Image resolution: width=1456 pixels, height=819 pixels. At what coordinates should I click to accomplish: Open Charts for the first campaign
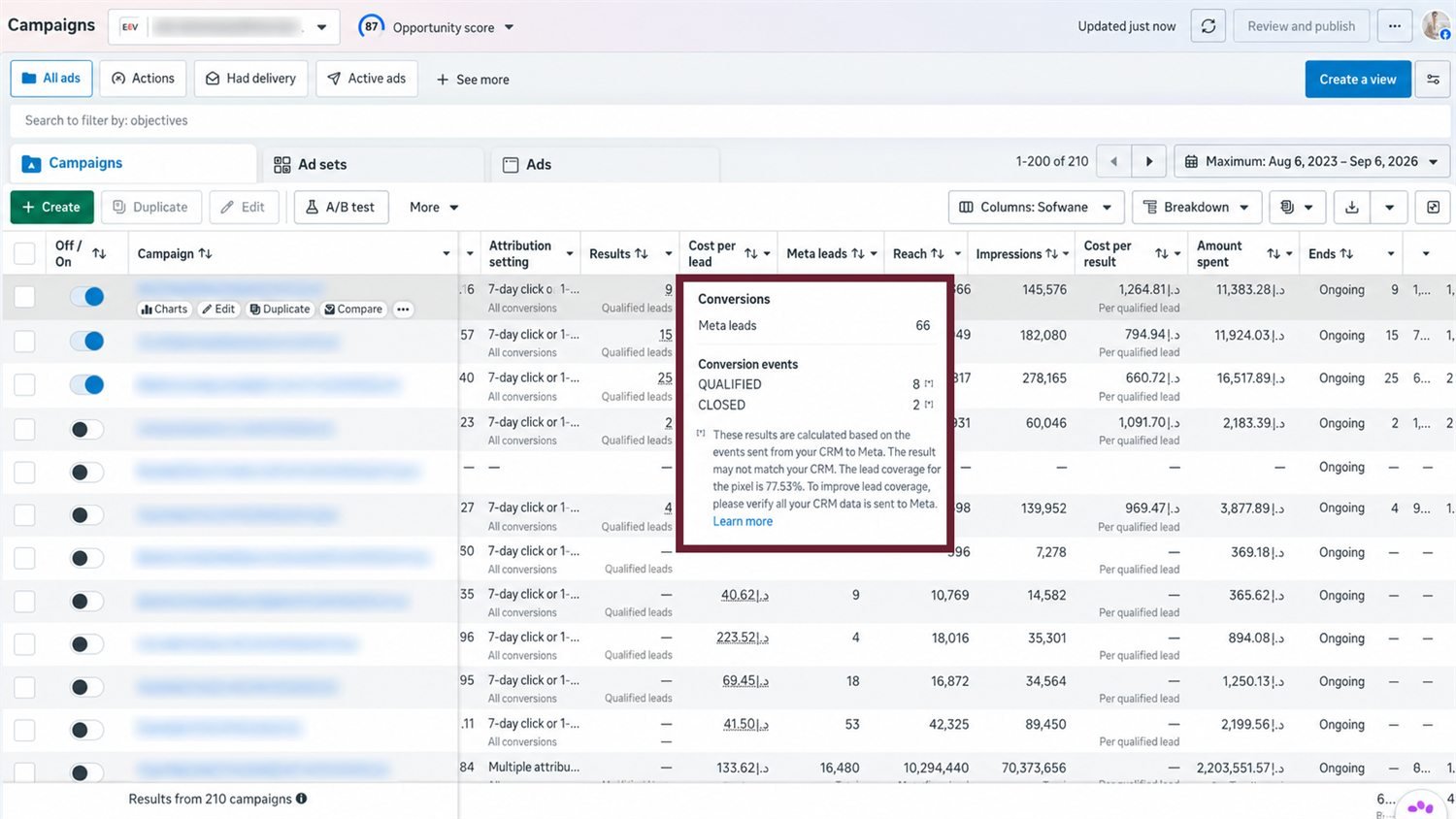click(x=164, y=309)
